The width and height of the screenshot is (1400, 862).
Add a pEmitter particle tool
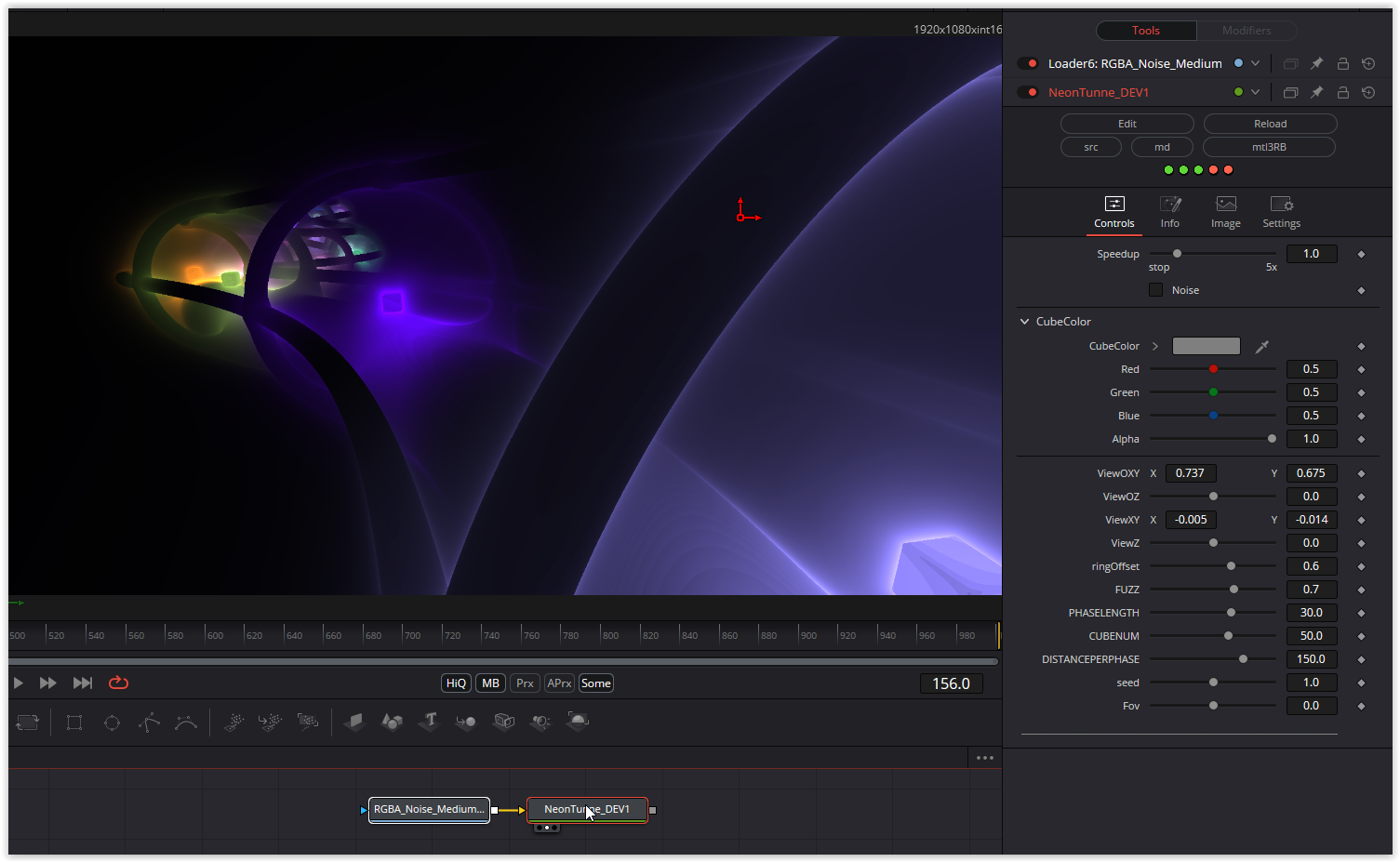pos(233,723)
